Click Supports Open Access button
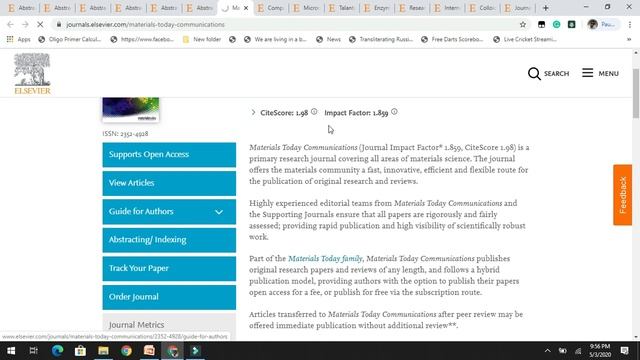 [169, 155]
